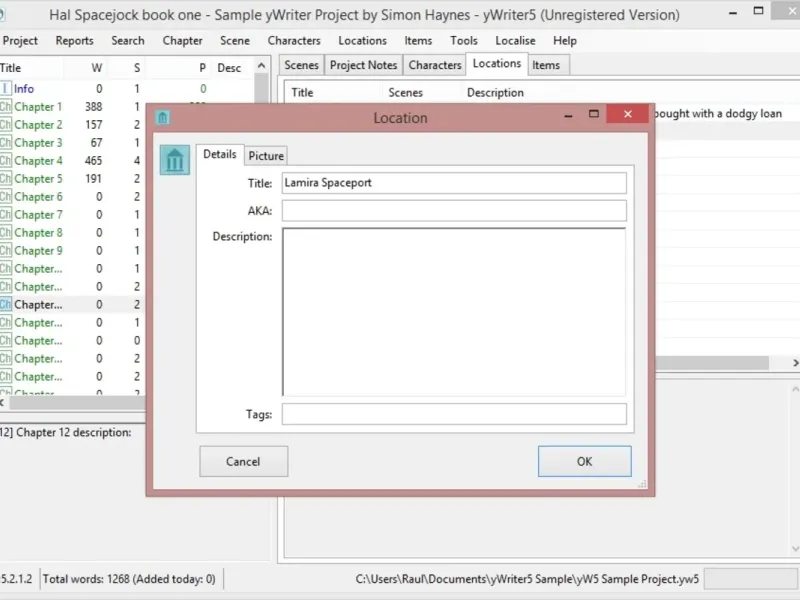Switch to the Scenes tab

[x=301, y=65]
